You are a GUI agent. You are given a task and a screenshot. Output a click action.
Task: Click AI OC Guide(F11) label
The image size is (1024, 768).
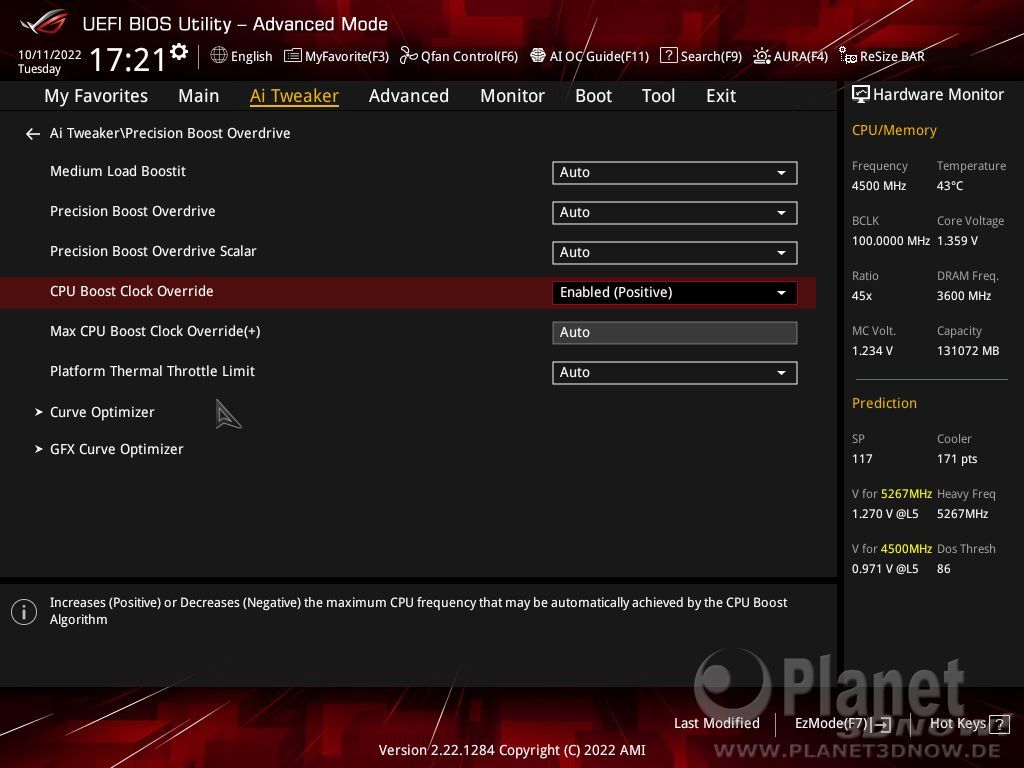600,57
